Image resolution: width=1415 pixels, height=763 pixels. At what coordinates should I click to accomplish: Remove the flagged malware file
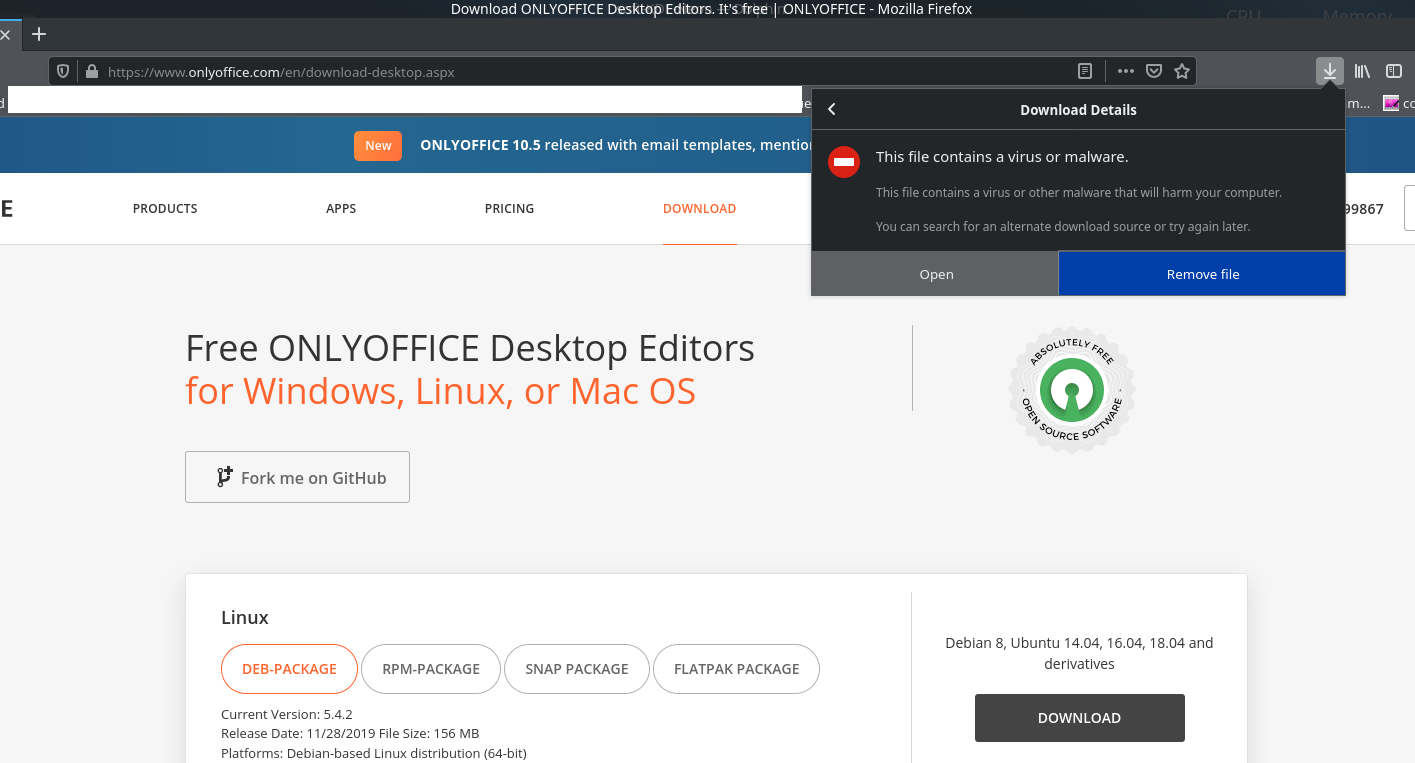pyautogui.click(x=1201, y=273)
